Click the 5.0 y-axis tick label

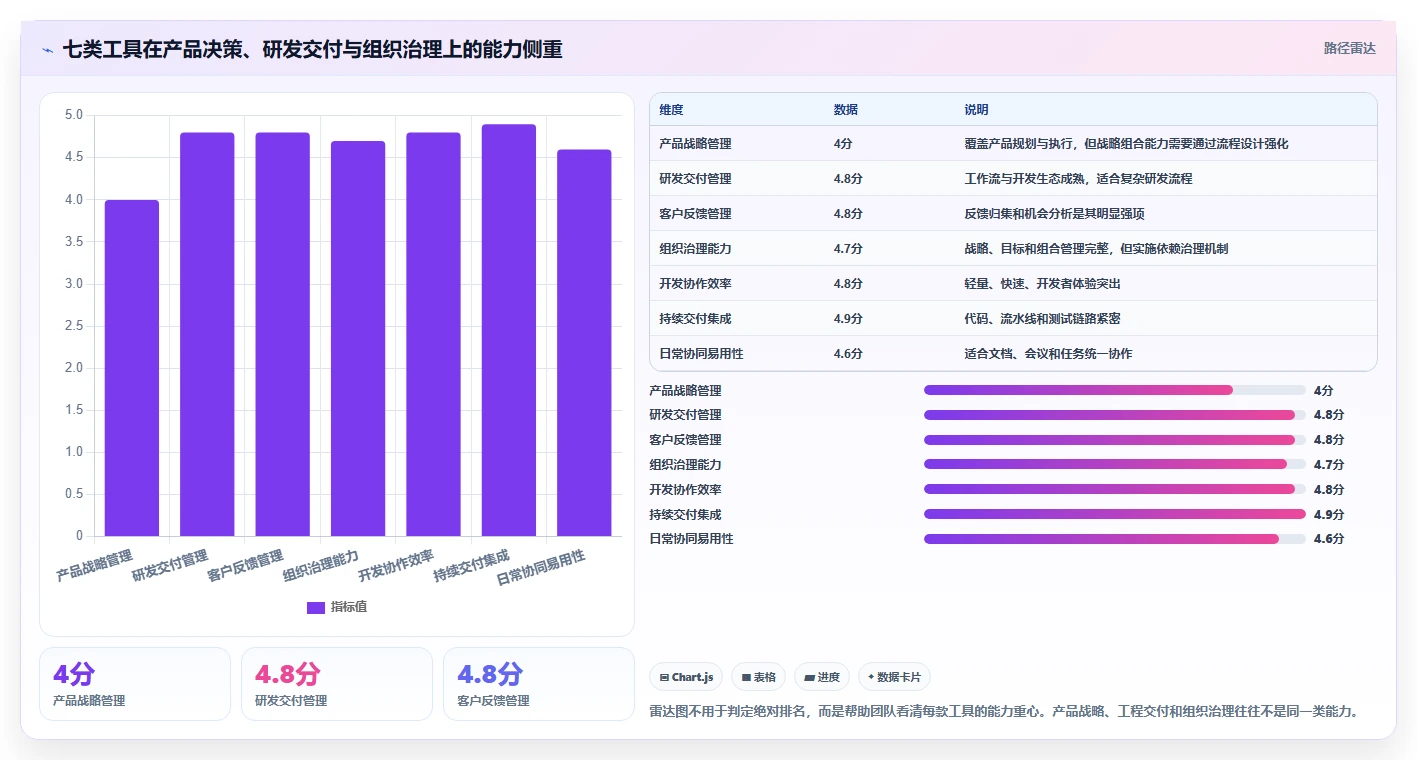(74, 115)
